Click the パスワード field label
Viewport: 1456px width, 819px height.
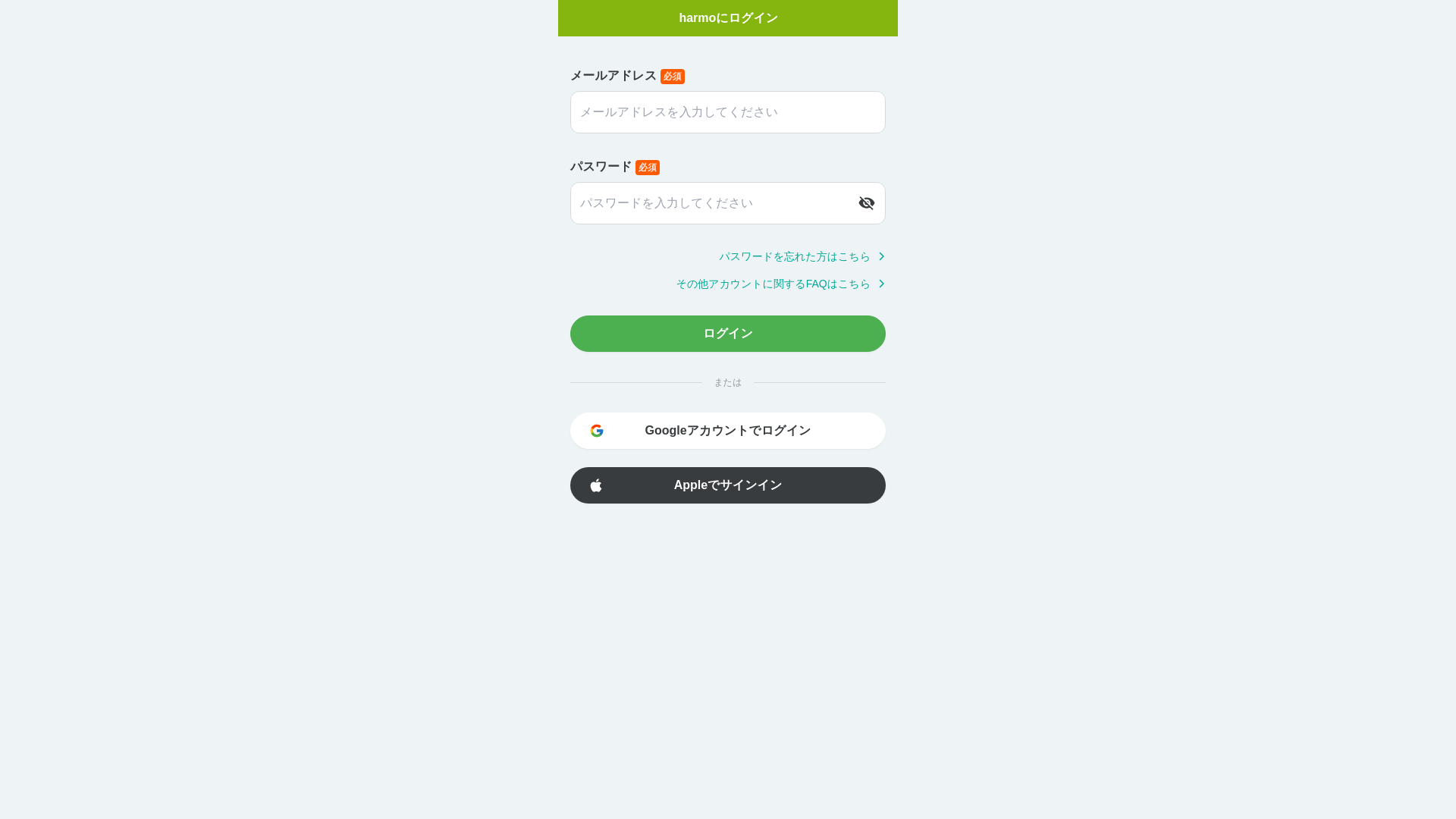(601, 167)
